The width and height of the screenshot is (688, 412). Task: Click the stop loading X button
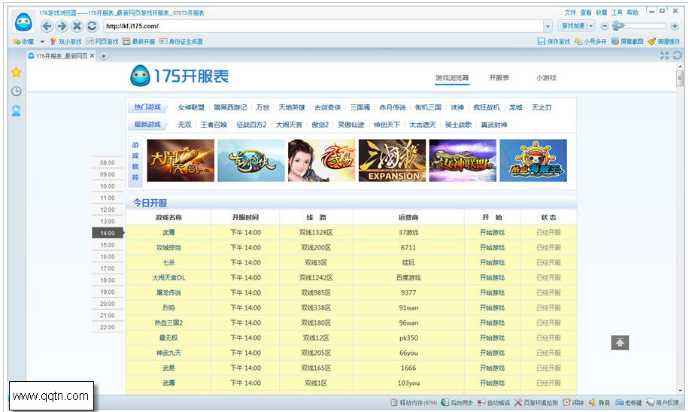tap(77, 26)
